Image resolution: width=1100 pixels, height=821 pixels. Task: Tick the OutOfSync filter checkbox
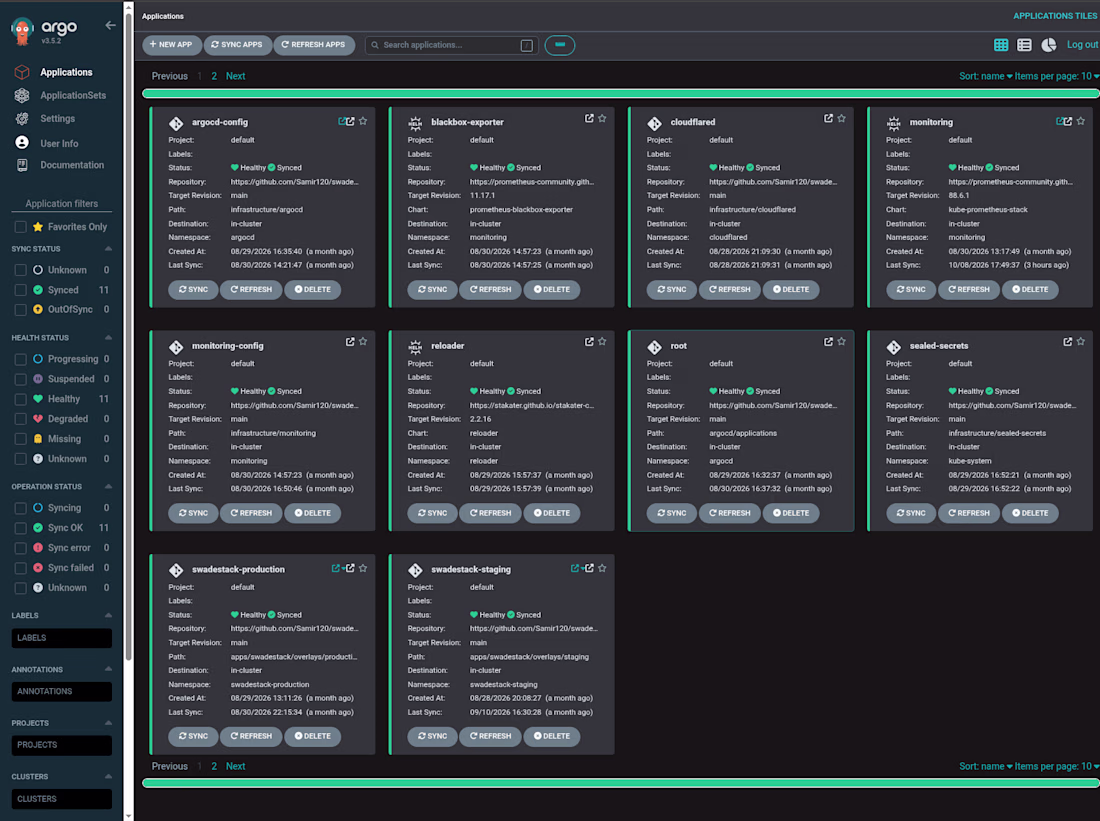[20, 309]
